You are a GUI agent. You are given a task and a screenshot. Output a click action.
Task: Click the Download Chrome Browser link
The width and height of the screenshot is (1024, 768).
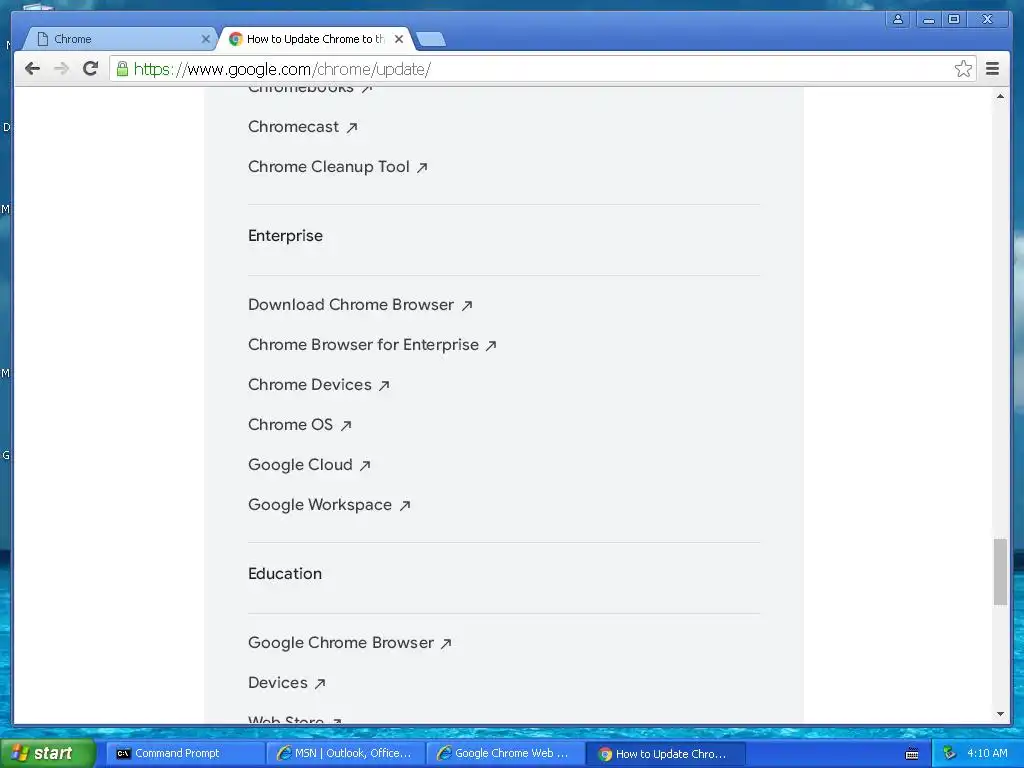coord(360,304)
